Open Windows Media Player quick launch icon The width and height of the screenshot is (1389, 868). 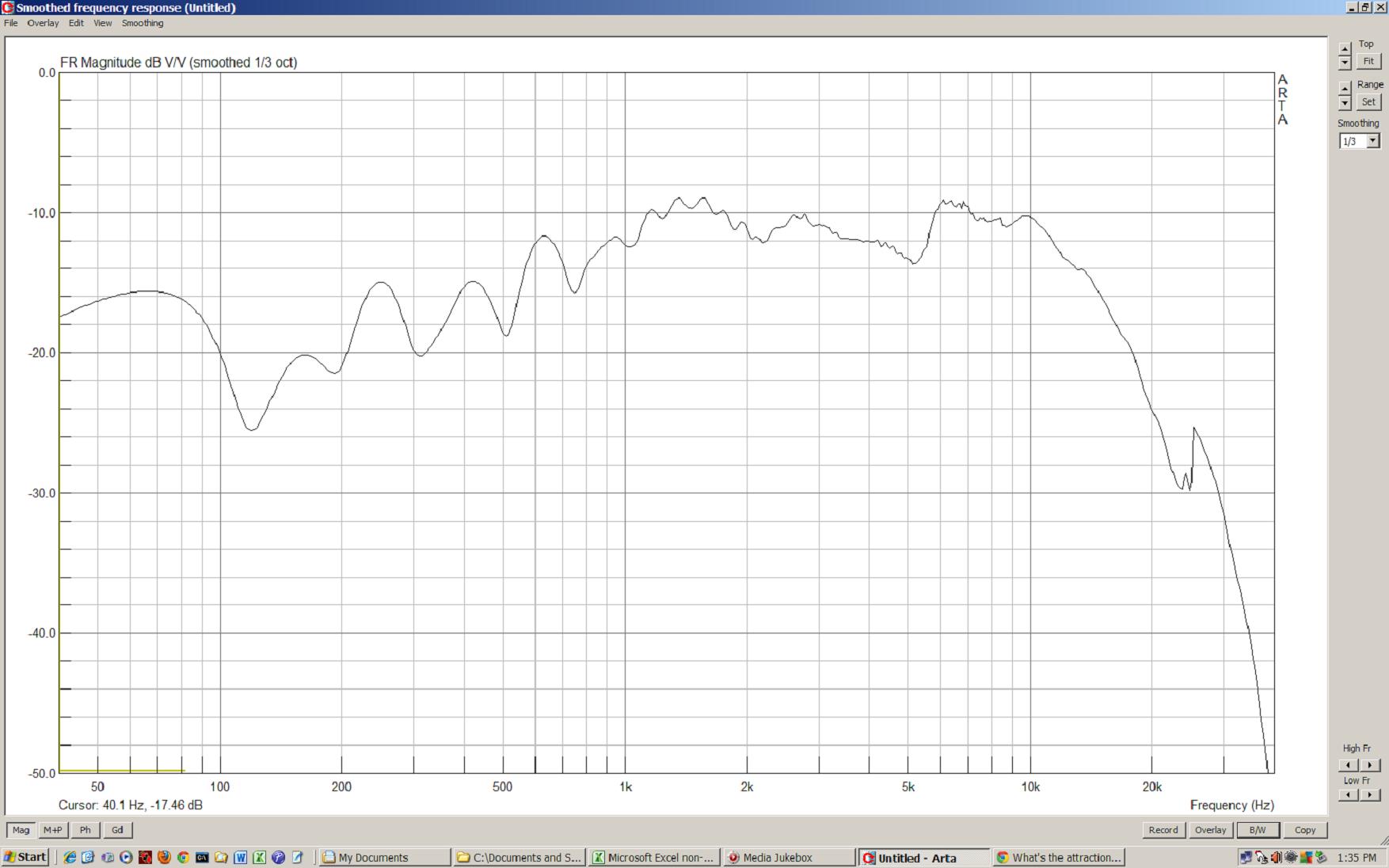pyautogui.click(x=126, y=857)
